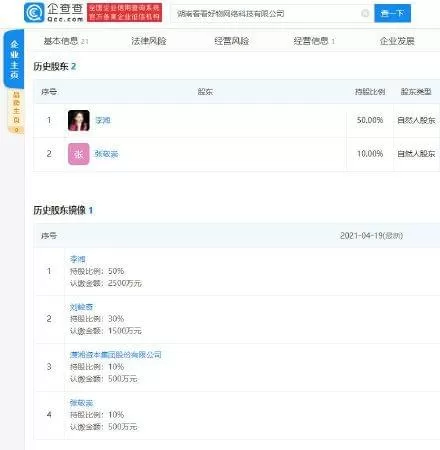Open 潇湘资本集团股份有限公司 company link
This screenshot has height=450, width=440.
(115, 355)
